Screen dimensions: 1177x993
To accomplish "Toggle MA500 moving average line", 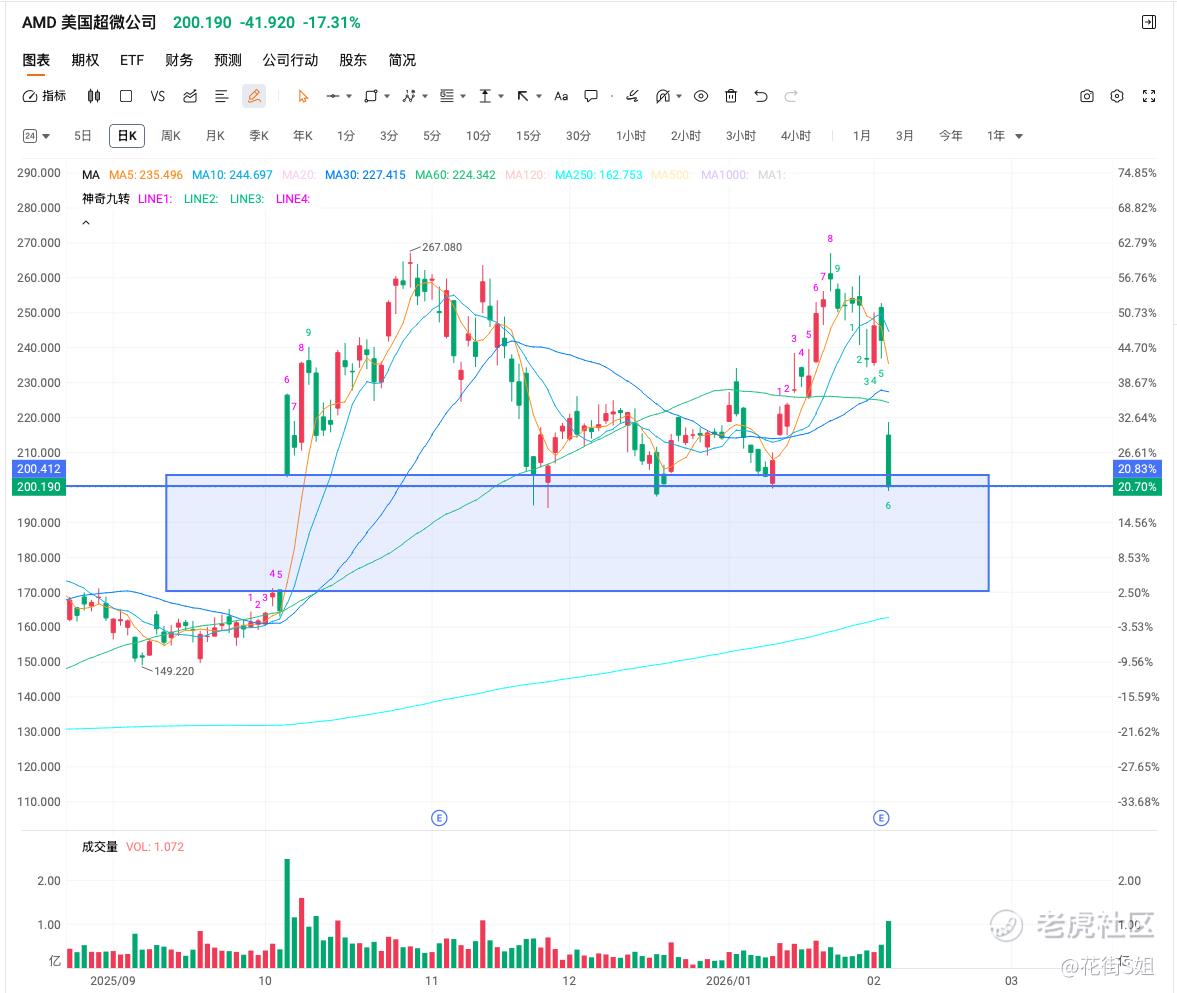I will click(670, 175).
